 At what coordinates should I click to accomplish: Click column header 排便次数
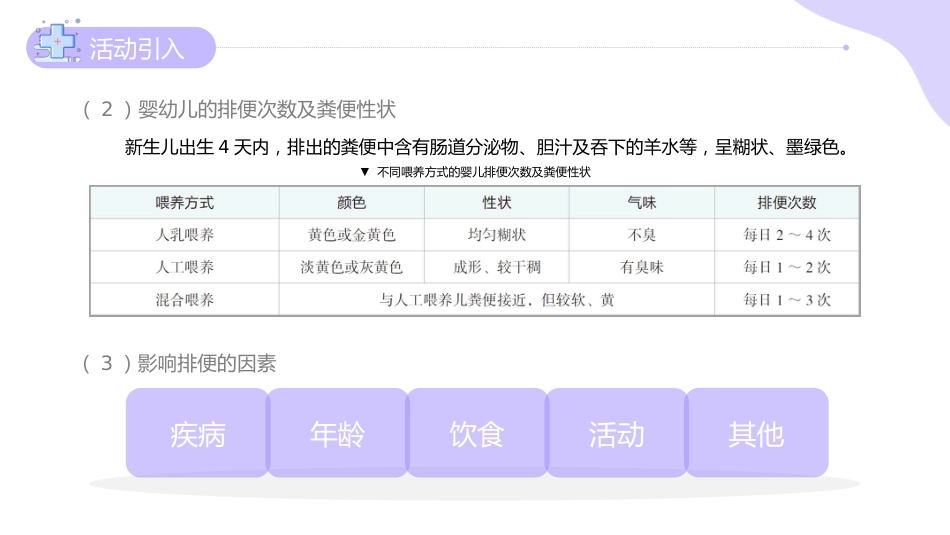click(x=787, y=203)
